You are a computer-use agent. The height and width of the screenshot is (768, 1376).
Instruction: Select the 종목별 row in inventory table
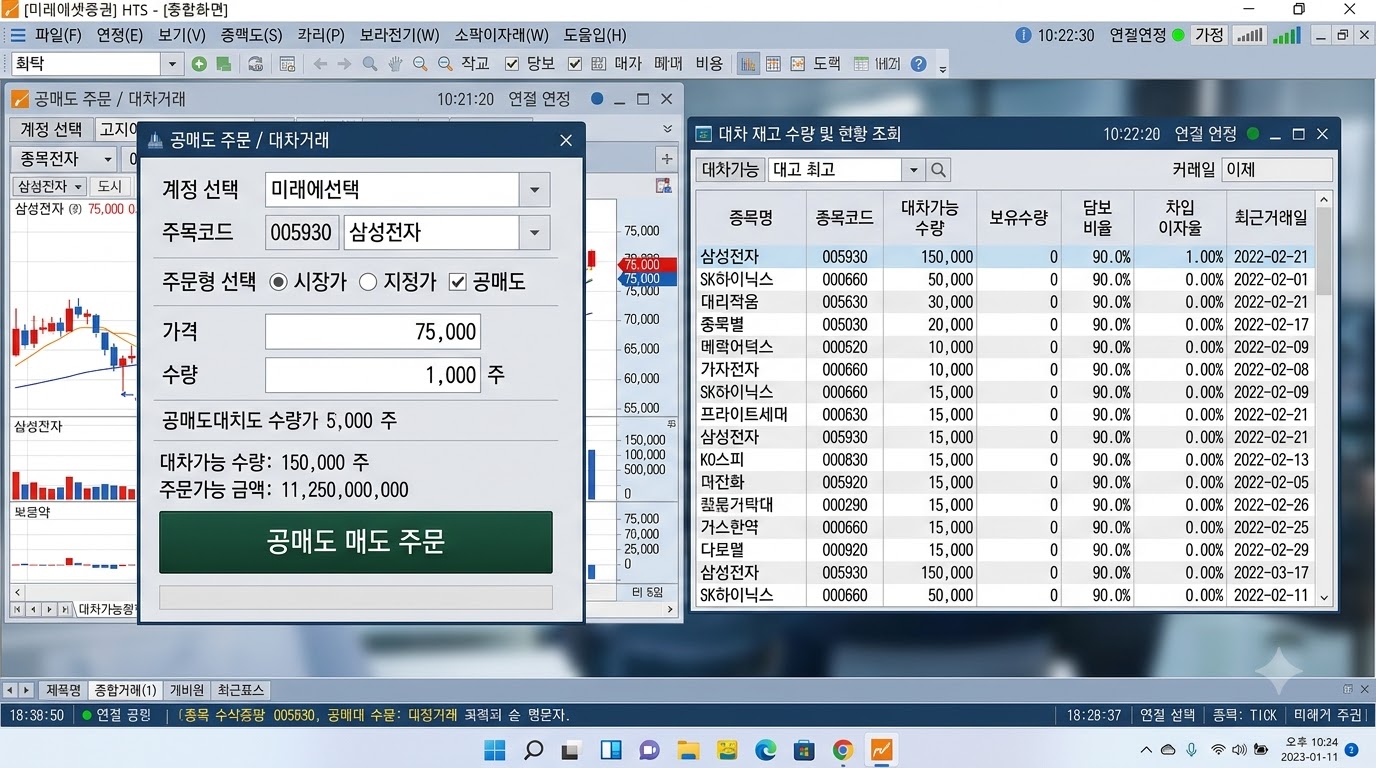[x=1004, y=325]
